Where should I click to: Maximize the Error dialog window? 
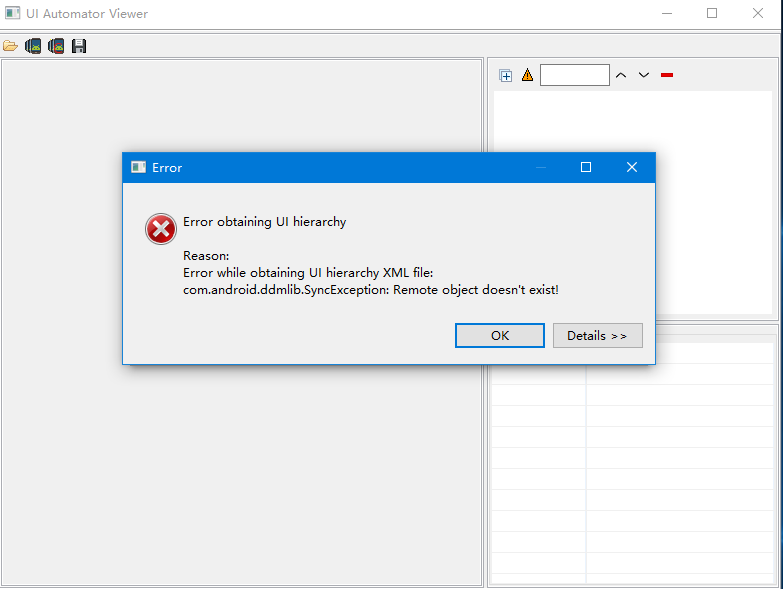[586, 167]
